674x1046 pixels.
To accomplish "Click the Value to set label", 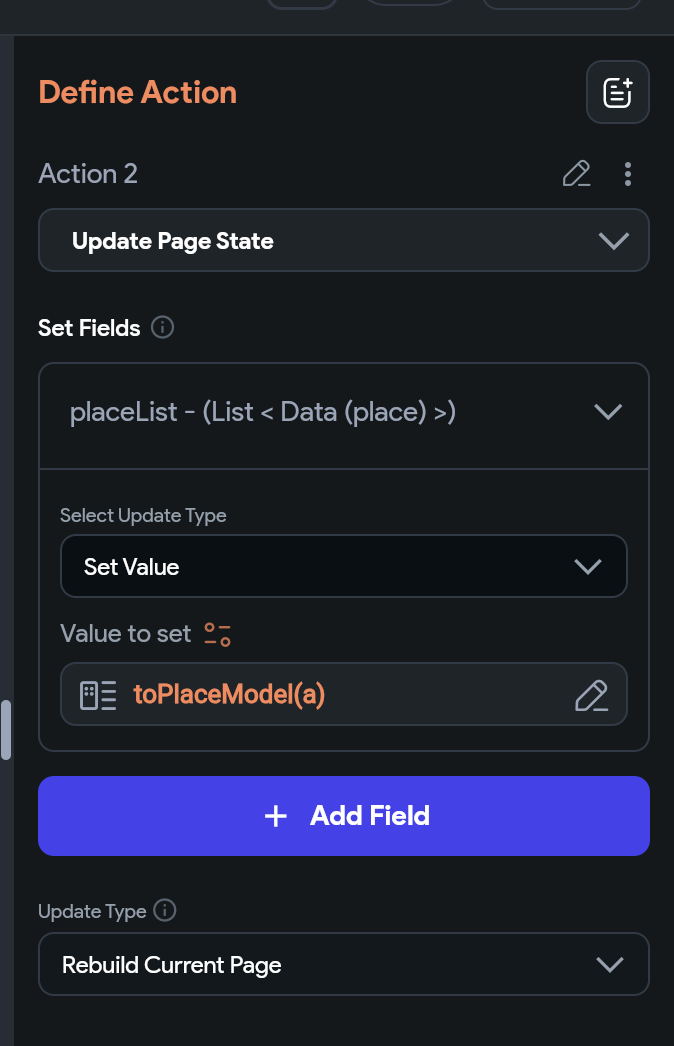I will click(x=125, y=634).
